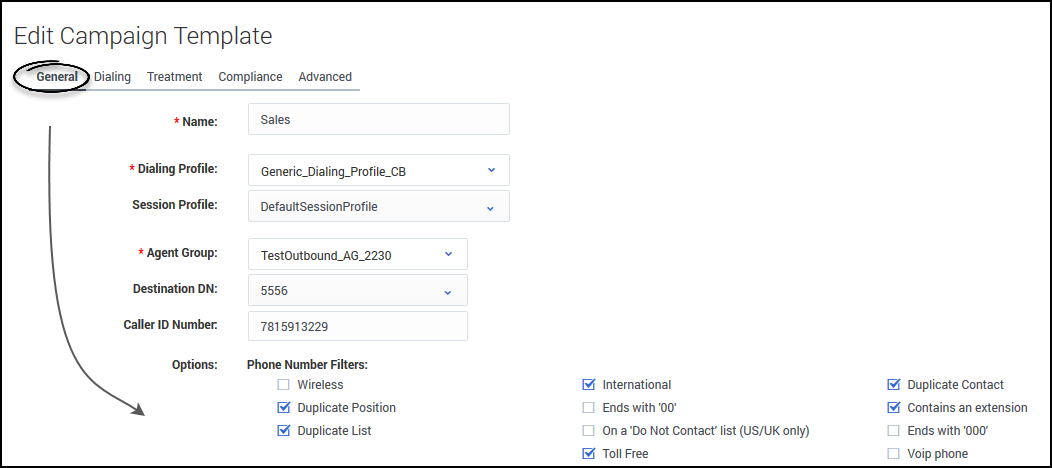
Task: Switch to the Dialing tab
Action: (112, 76)
